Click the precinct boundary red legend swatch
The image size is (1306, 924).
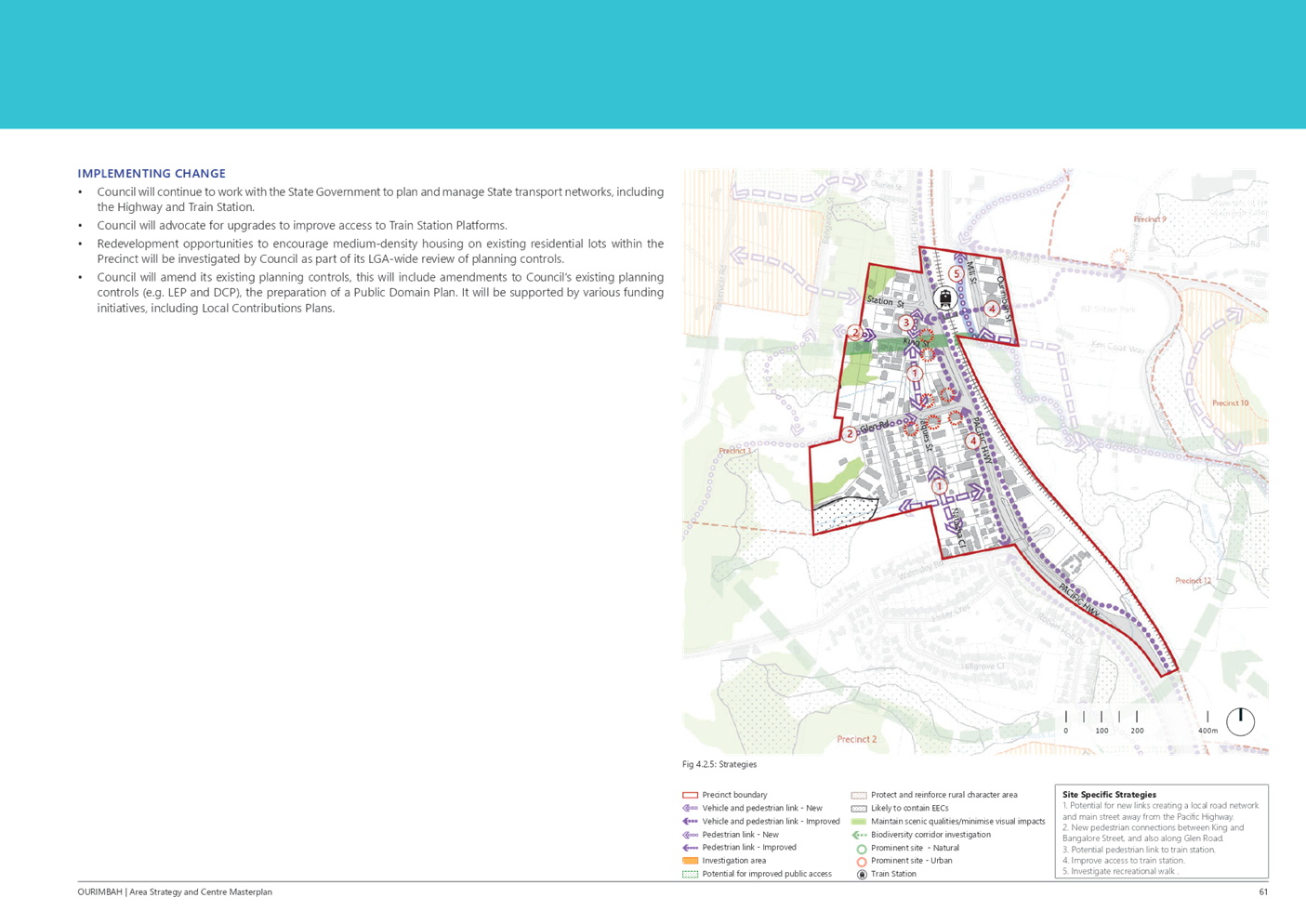coord(690,795)
